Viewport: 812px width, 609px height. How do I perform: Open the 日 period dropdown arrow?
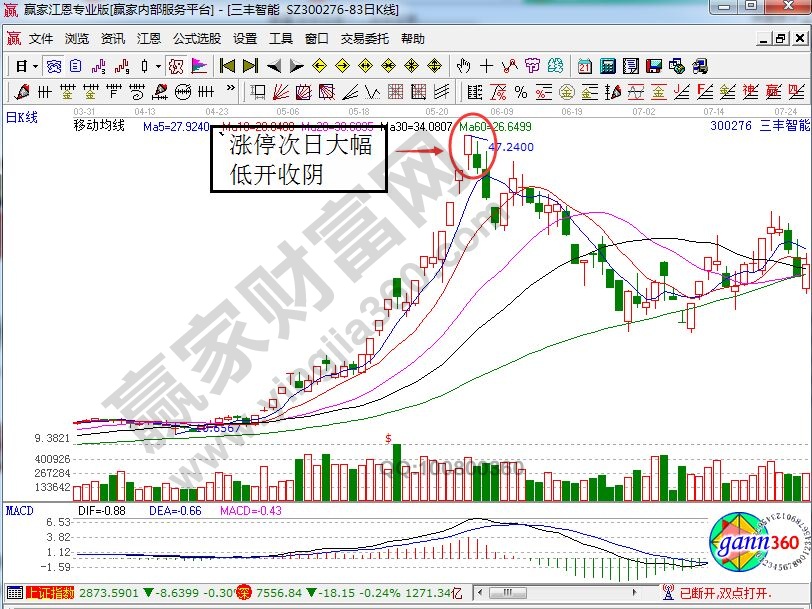click(x=35, y=66)
